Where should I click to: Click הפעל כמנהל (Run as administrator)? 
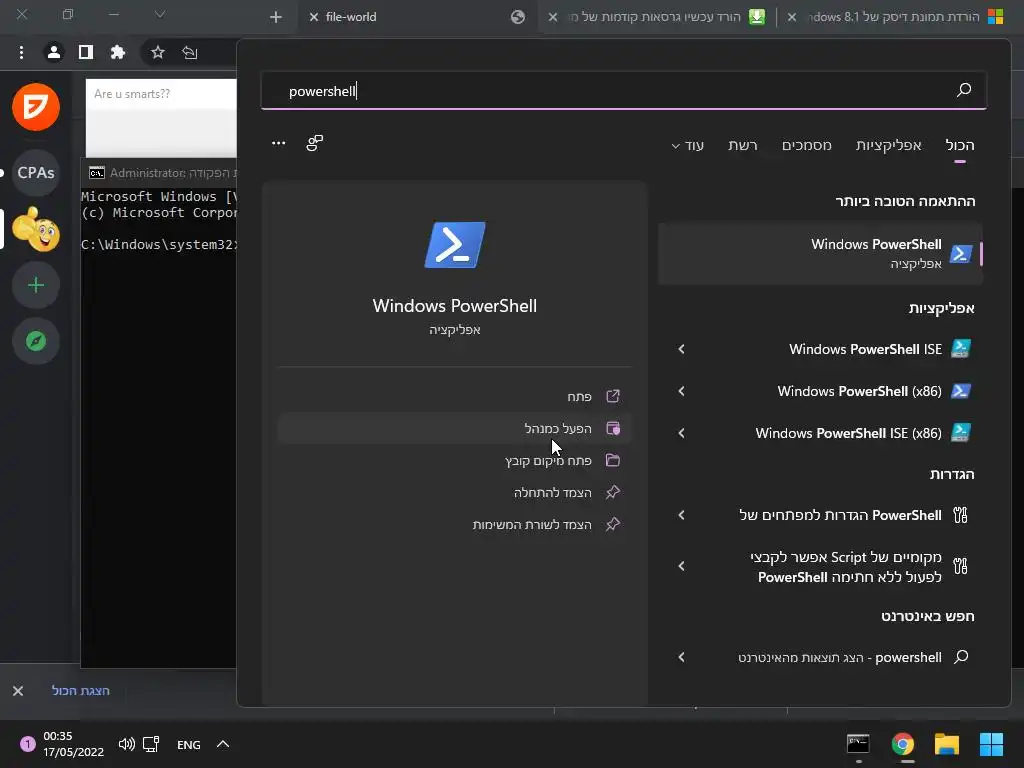(x=455, y=428)
